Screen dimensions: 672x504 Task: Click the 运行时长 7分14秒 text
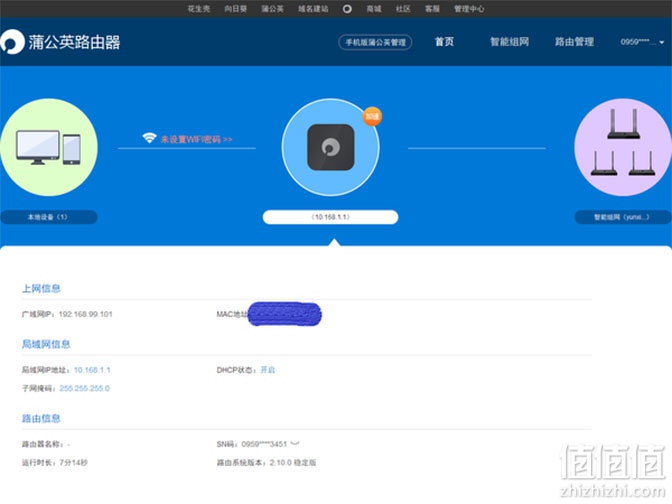point(55,462)
